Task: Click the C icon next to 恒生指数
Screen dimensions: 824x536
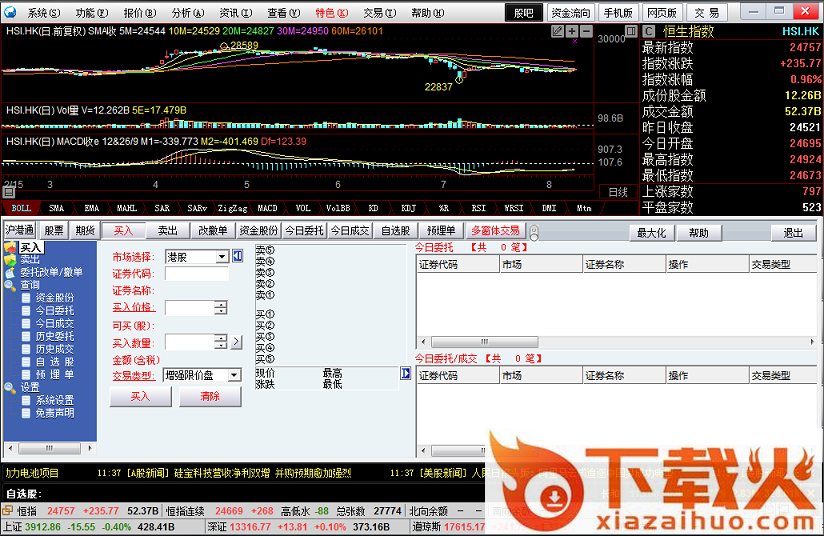Action: pyautogui.click(x=649, y=31)
